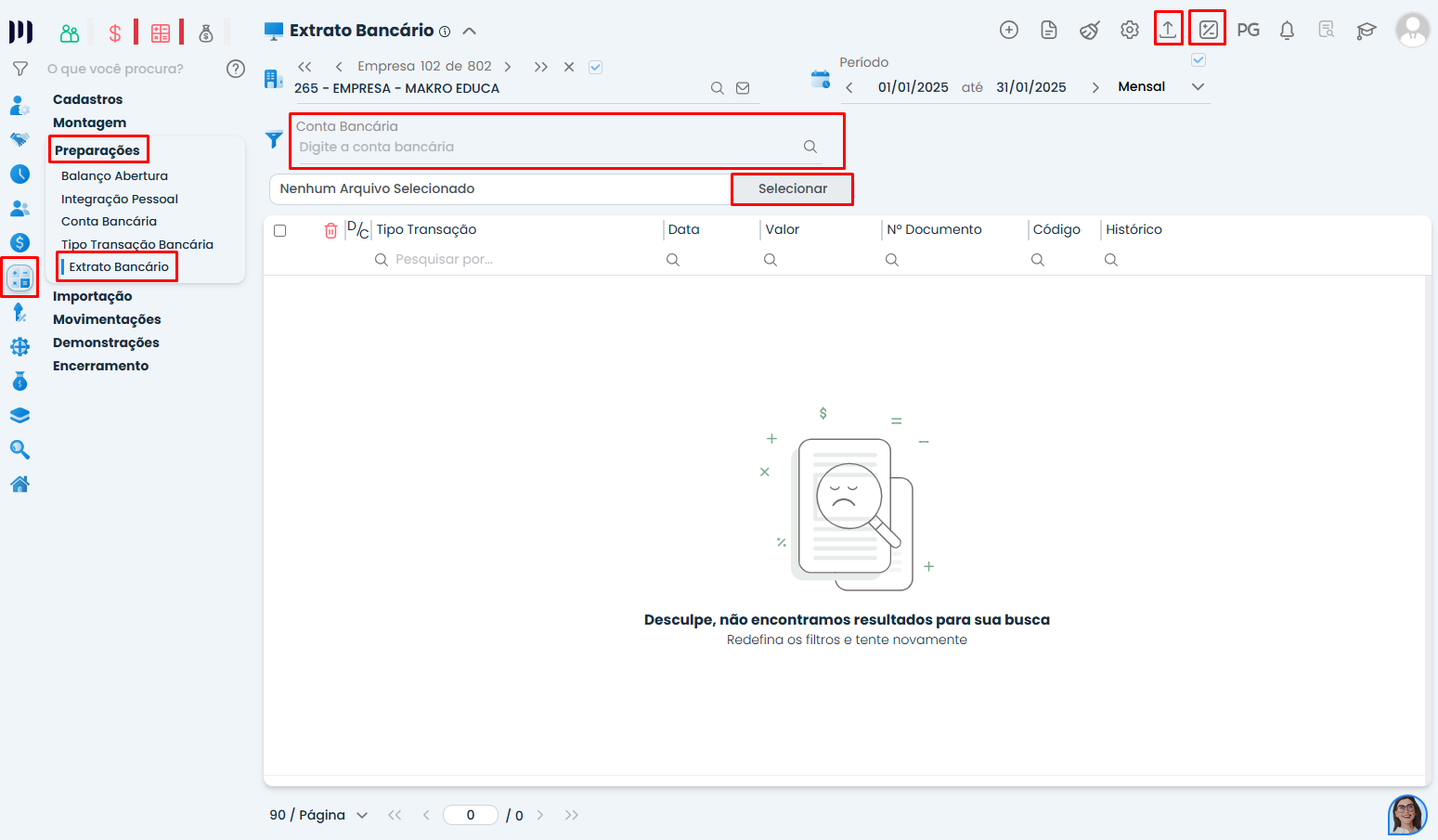Open the blue clock sidebar icon
The image size is (1438, 840).
click(x=19, y=174)
